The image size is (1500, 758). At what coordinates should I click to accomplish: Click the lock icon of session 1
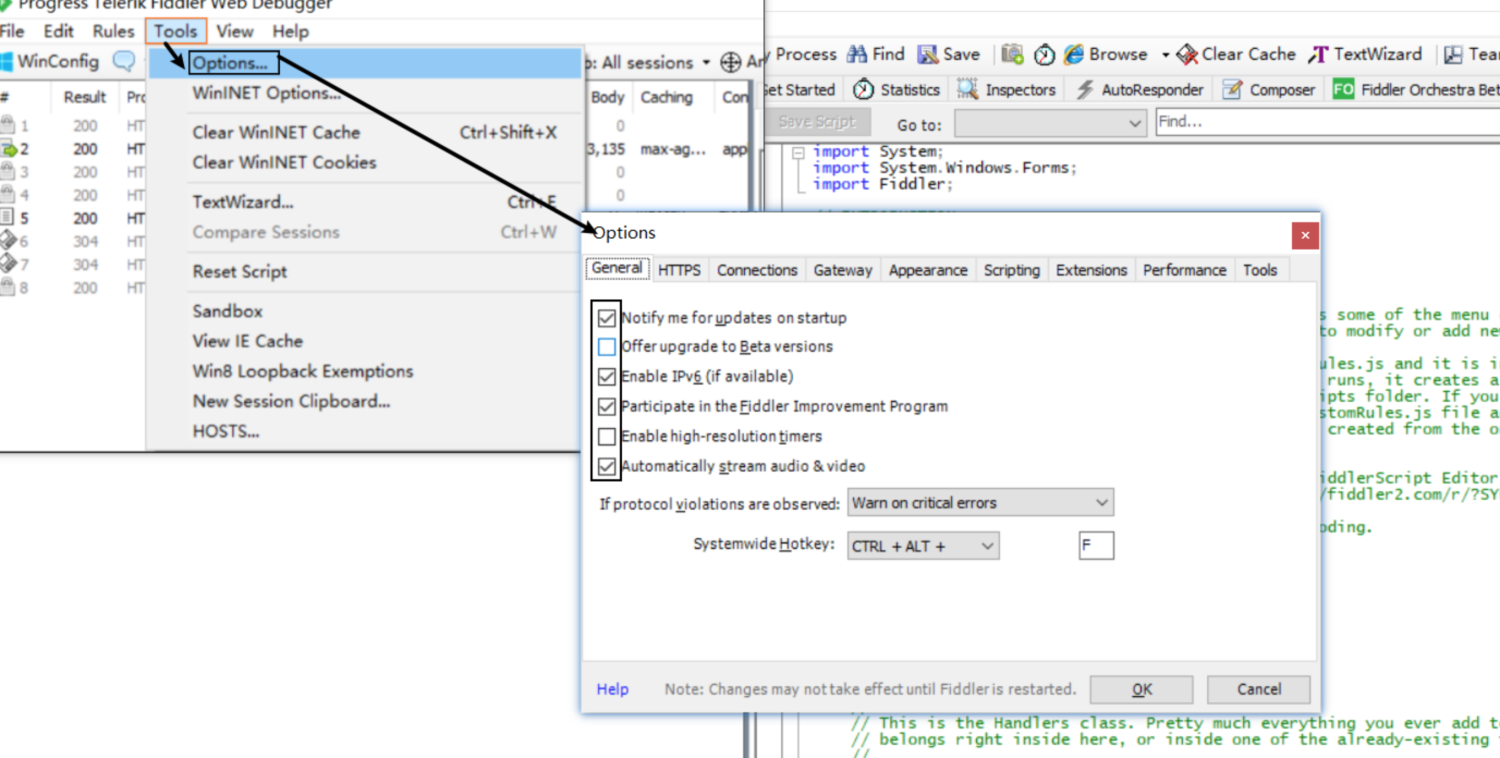[x=8, y=126]
